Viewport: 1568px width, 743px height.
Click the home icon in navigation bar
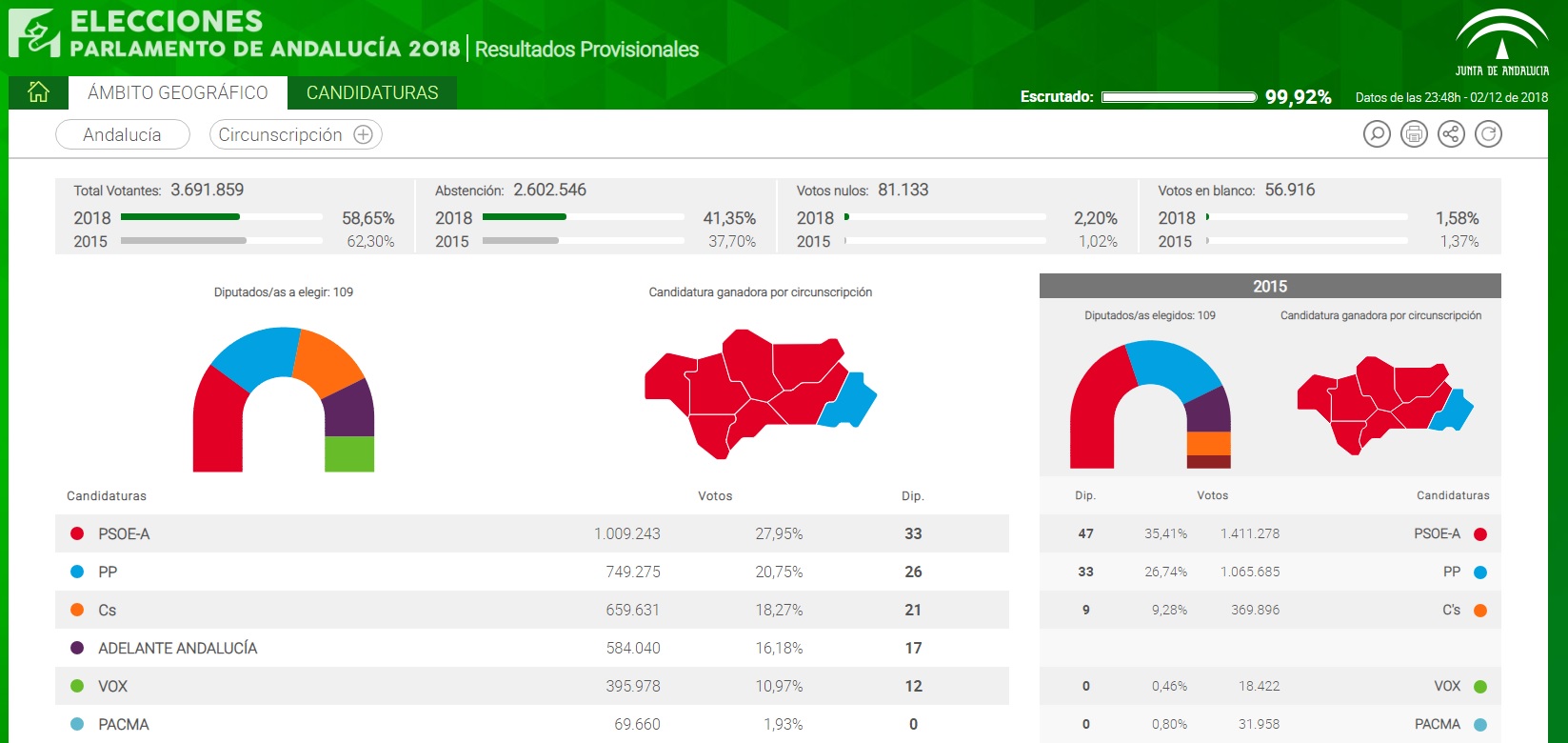coord(38,92)
